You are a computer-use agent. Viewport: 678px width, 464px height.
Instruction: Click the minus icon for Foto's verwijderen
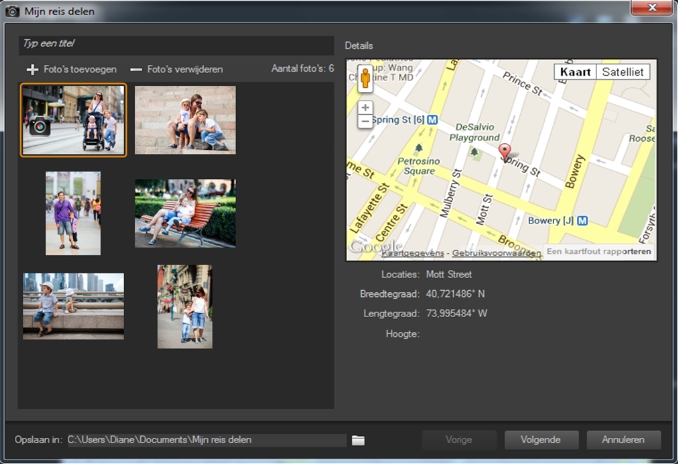pos(136,70)
